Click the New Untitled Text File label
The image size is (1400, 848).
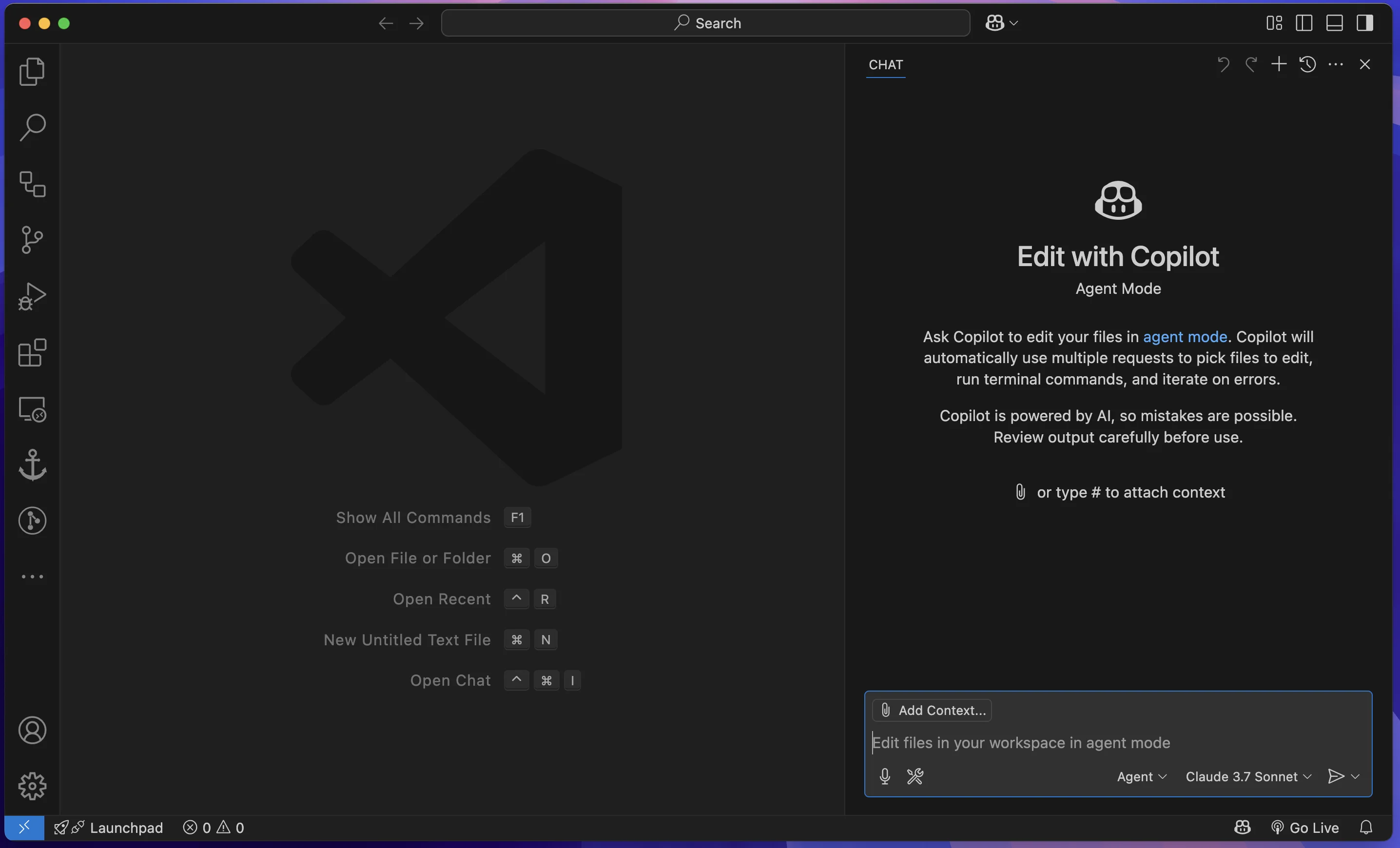click(407, 639)
